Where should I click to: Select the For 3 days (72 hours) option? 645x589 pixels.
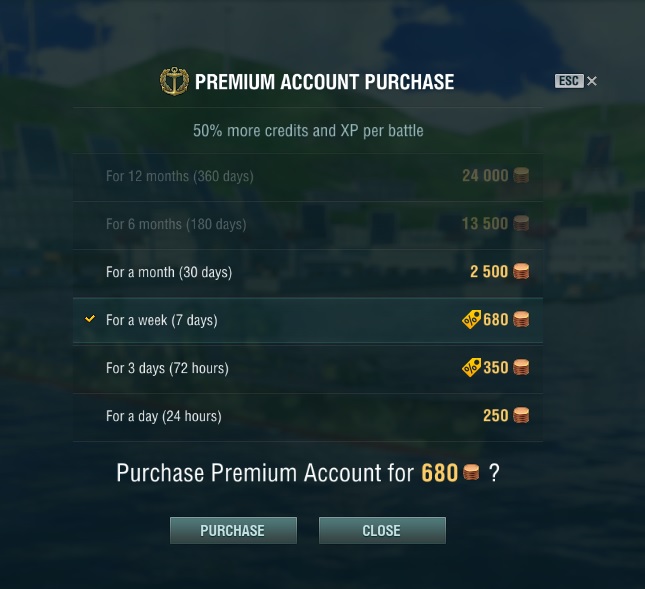coord(308,368)
